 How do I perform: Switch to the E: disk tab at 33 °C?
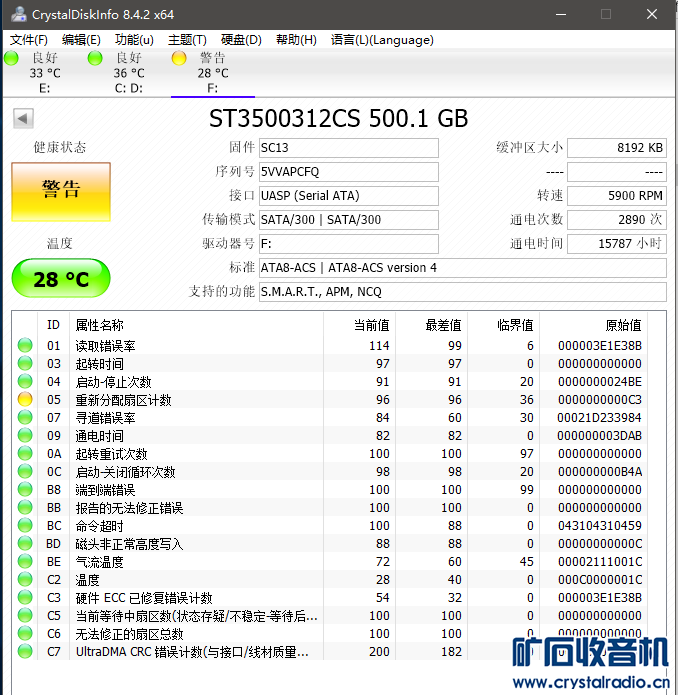tap(44, 73)
